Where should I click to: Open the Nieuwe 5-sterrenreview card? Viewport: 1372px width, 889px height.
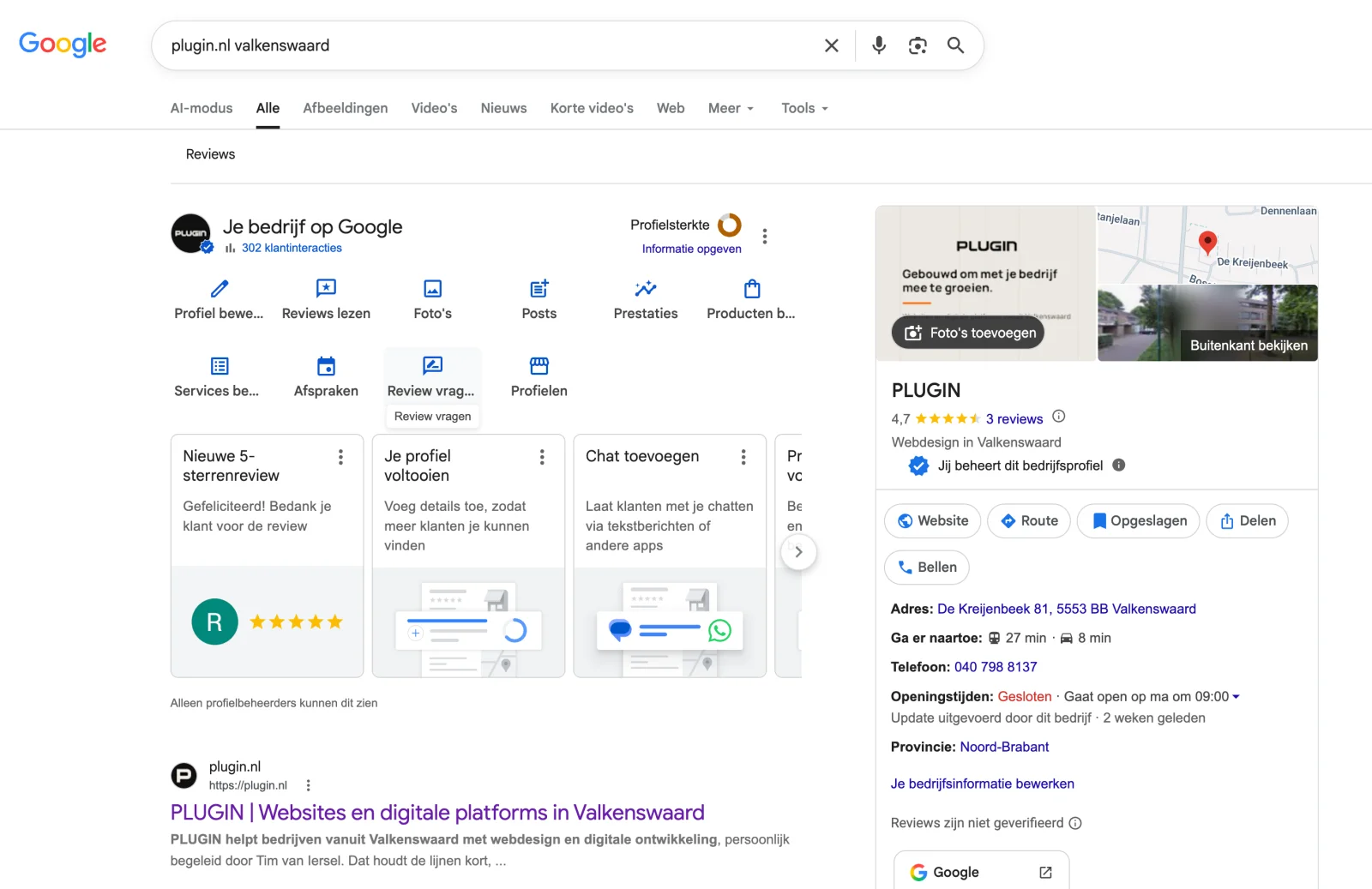tap(268, 556)
